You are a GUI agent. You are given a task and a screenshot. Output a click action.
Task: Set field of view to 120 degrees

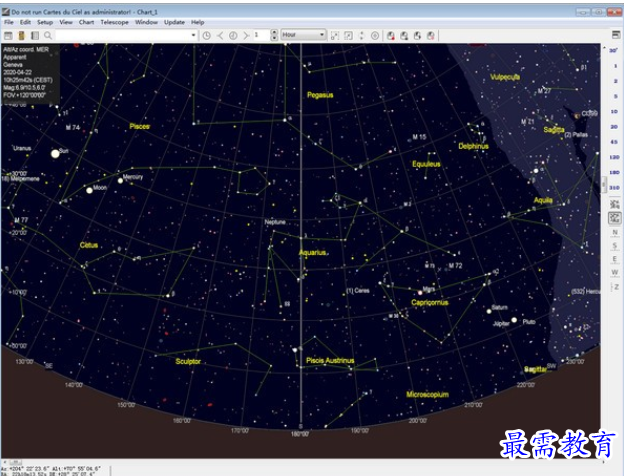click(614, 157)
